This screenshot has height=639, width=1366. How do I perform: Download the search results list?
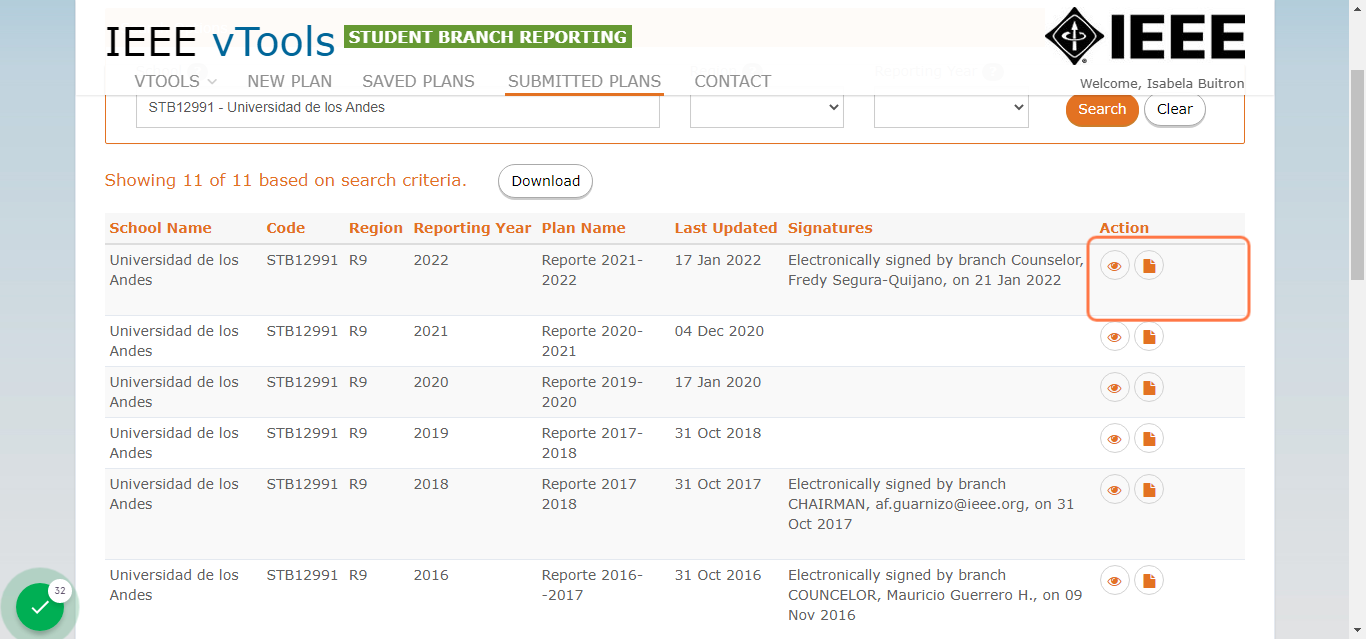pyautogui.click(x=546, y=181)
